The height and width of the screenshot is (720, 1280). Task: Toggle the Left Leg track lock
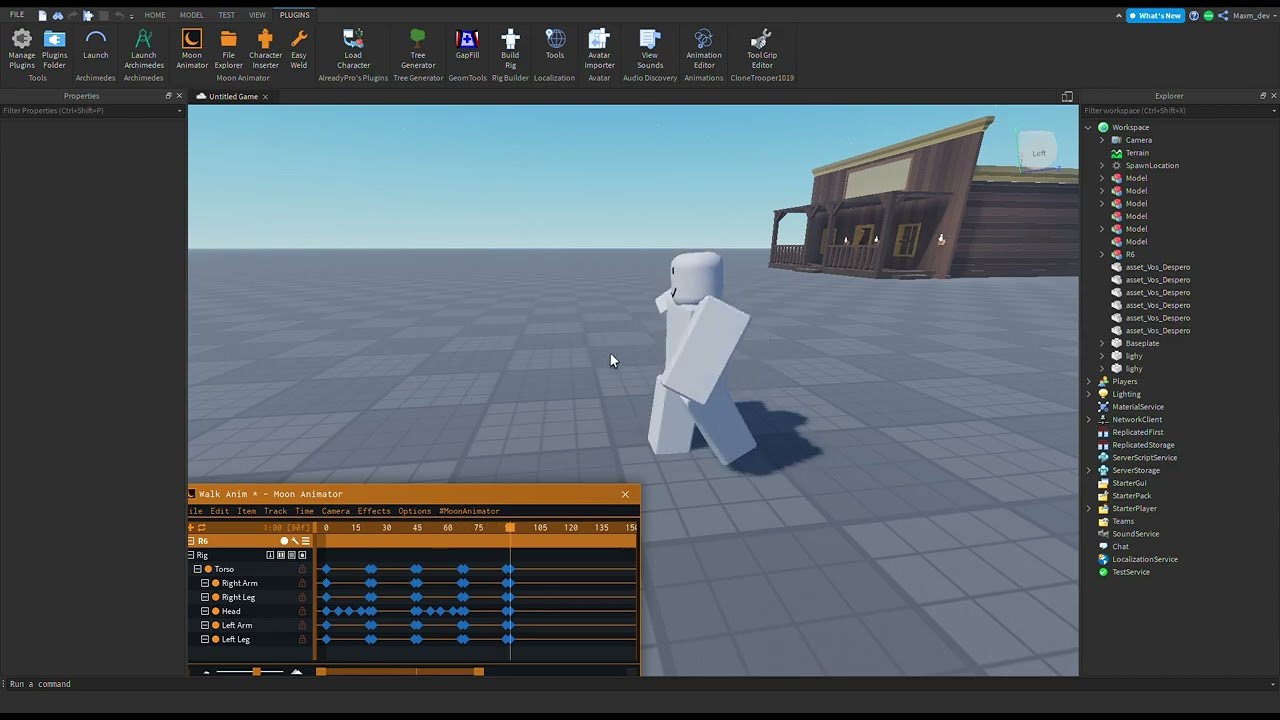click(x=302, y=639)
